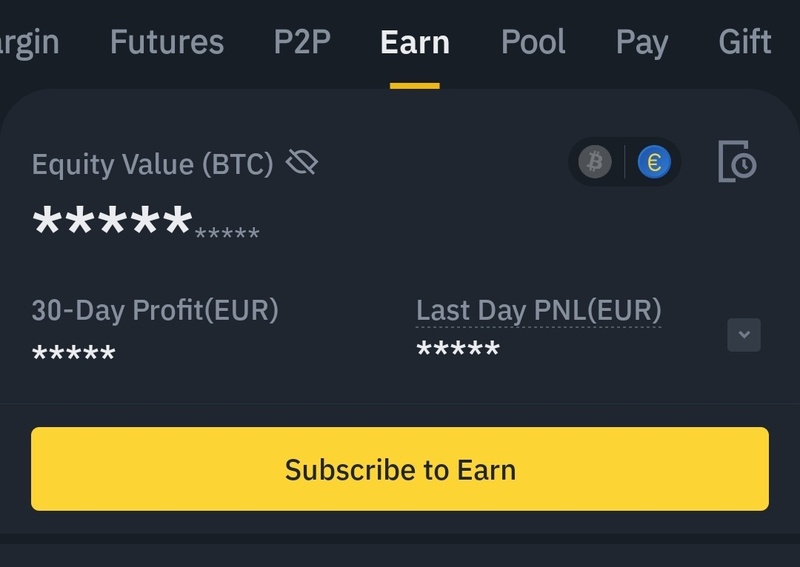Select the Euro coin currency icon
The width and height of the screenshot is (800, 567).
[654, 162]
